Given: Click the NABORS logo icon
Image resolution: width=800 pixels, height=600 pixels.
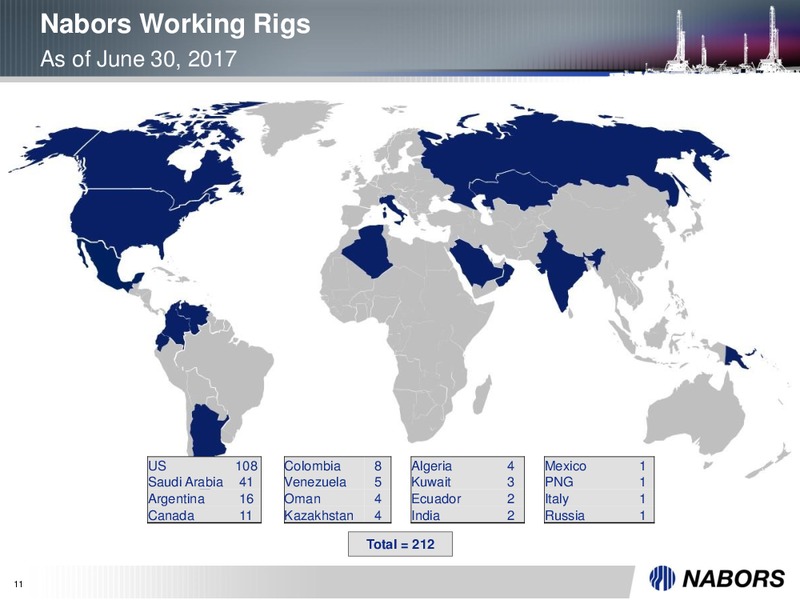Looking at the screenshot, I should click(662, 579).
